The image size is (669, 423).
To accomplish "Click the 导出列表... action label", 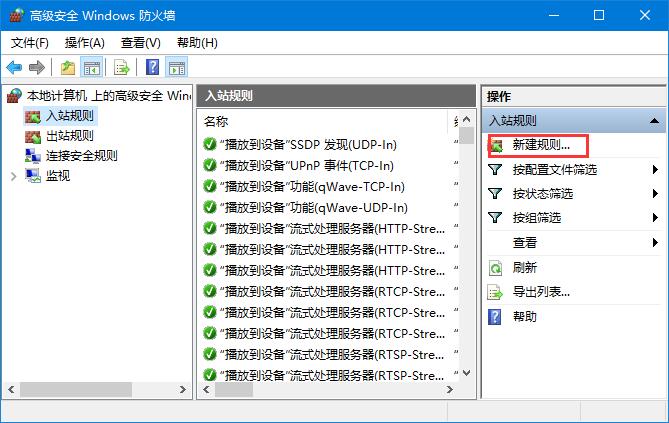I will tap(541, 292).
